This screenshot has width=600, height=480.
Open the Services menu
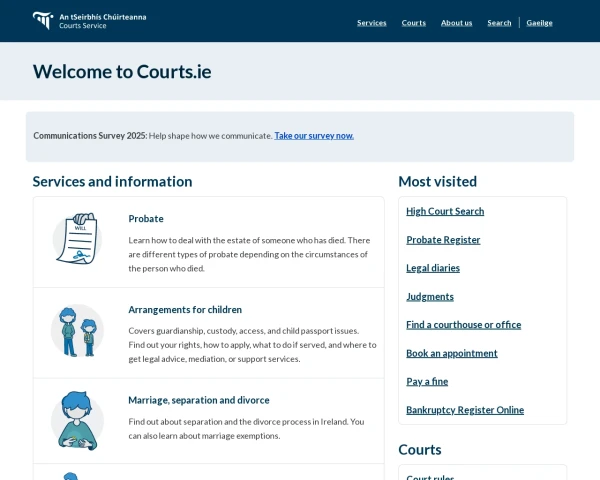tap(372, 23)
